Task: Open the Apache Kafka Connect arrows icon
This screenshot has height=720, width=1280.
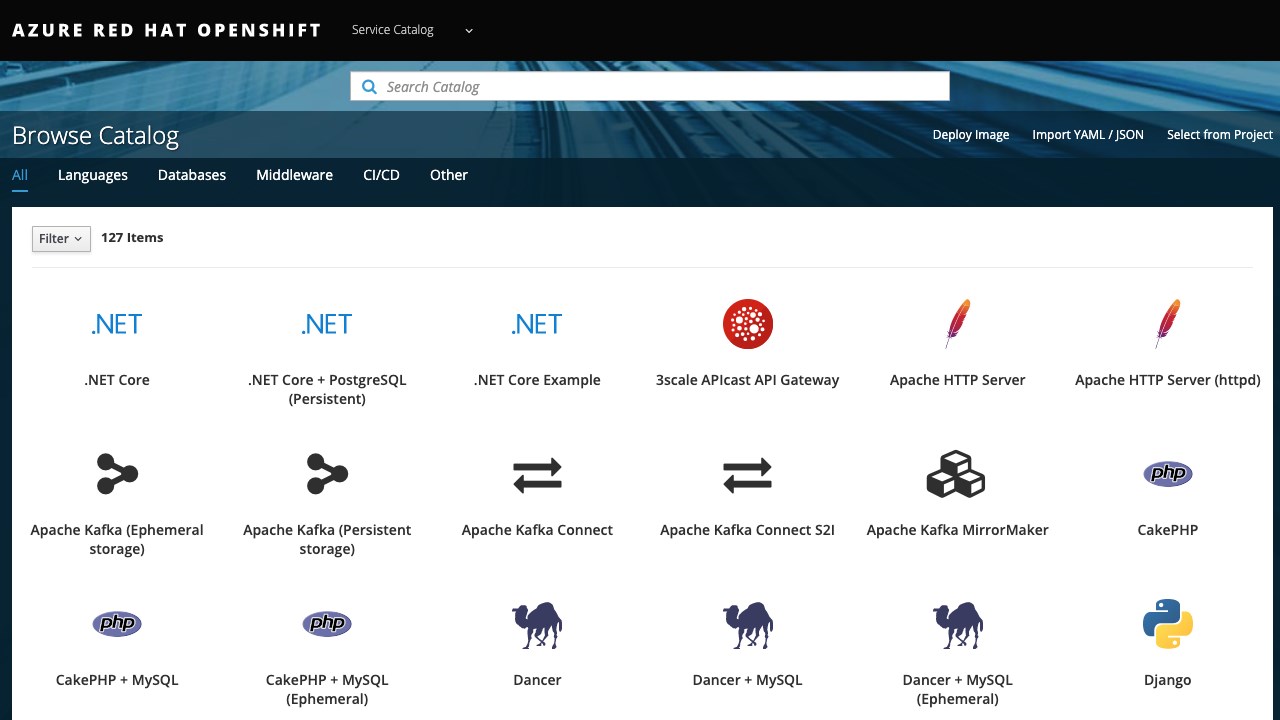Action: click(537, 475)
